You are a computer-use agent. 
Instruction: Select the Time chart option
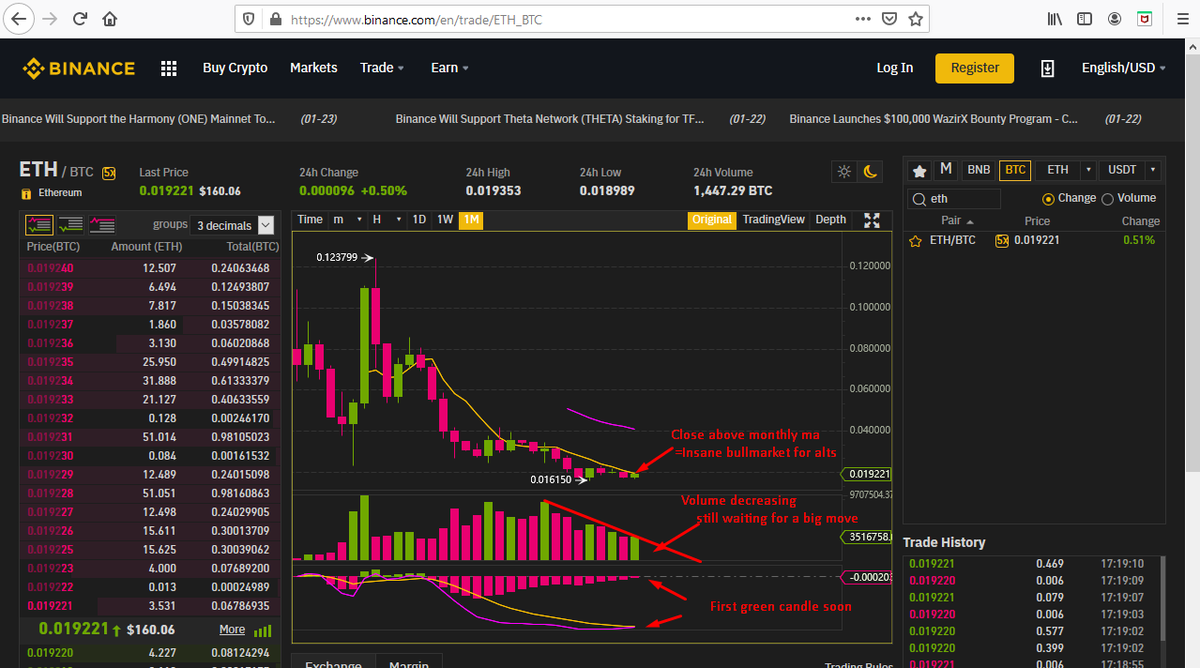coord(311,219)
